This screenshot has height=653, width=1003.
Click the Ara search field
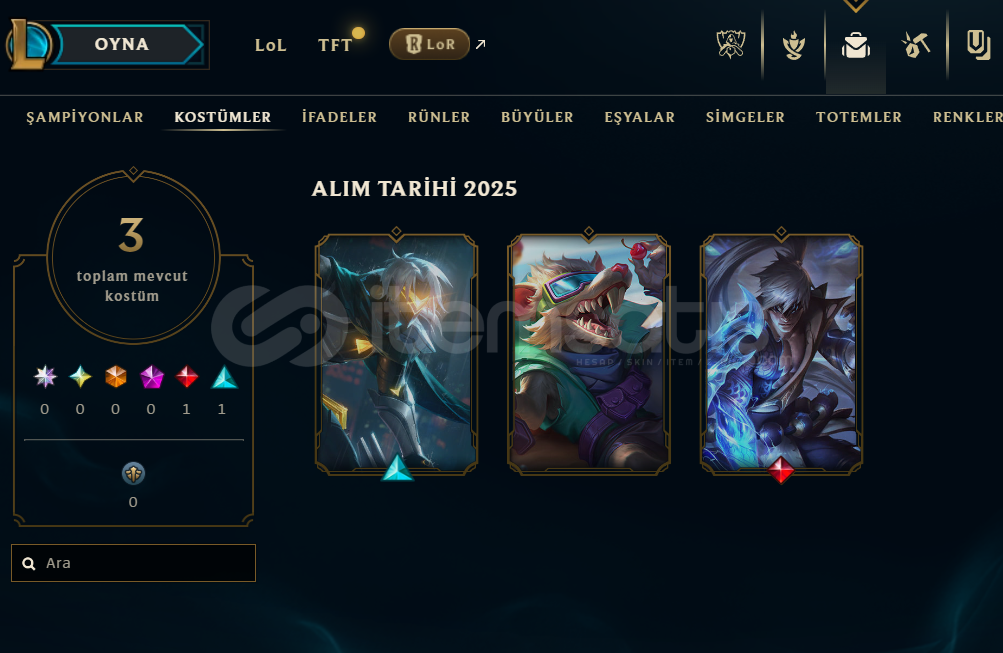[x=133, y=563]
